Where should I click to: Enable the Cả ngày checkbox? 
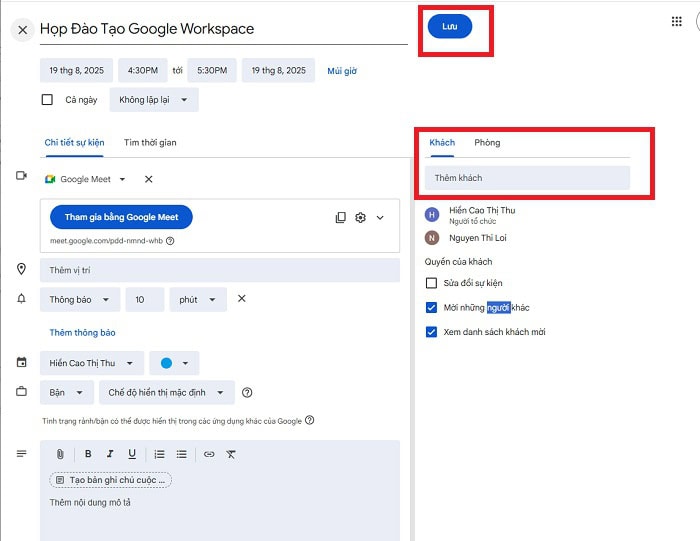[47, 100]
